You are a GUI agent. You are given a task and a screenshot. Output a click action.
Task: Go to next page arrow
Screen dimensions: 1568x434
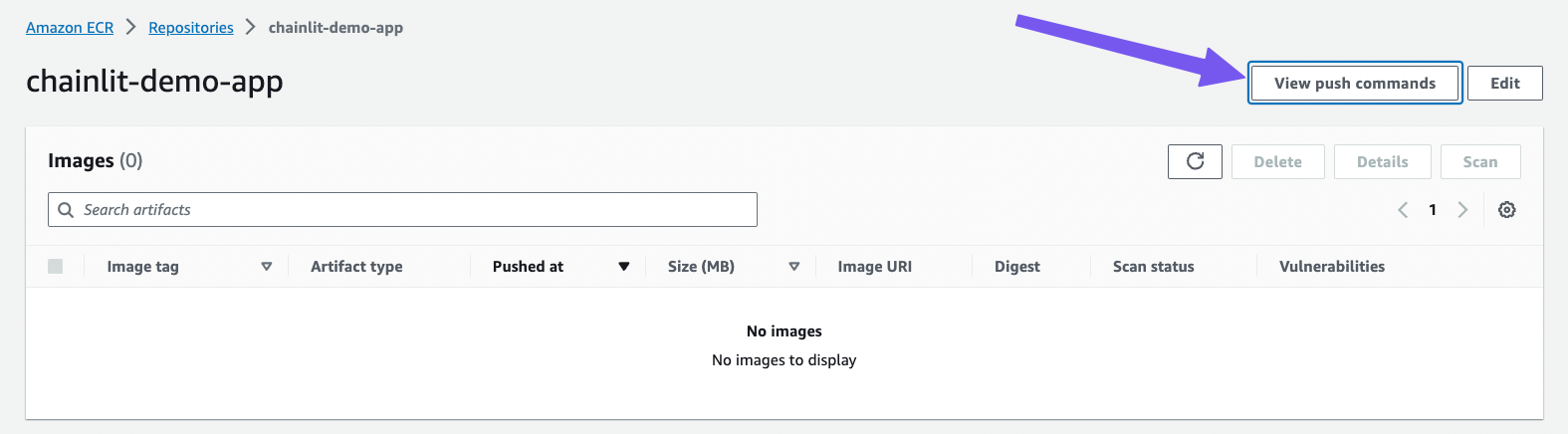1462,210
